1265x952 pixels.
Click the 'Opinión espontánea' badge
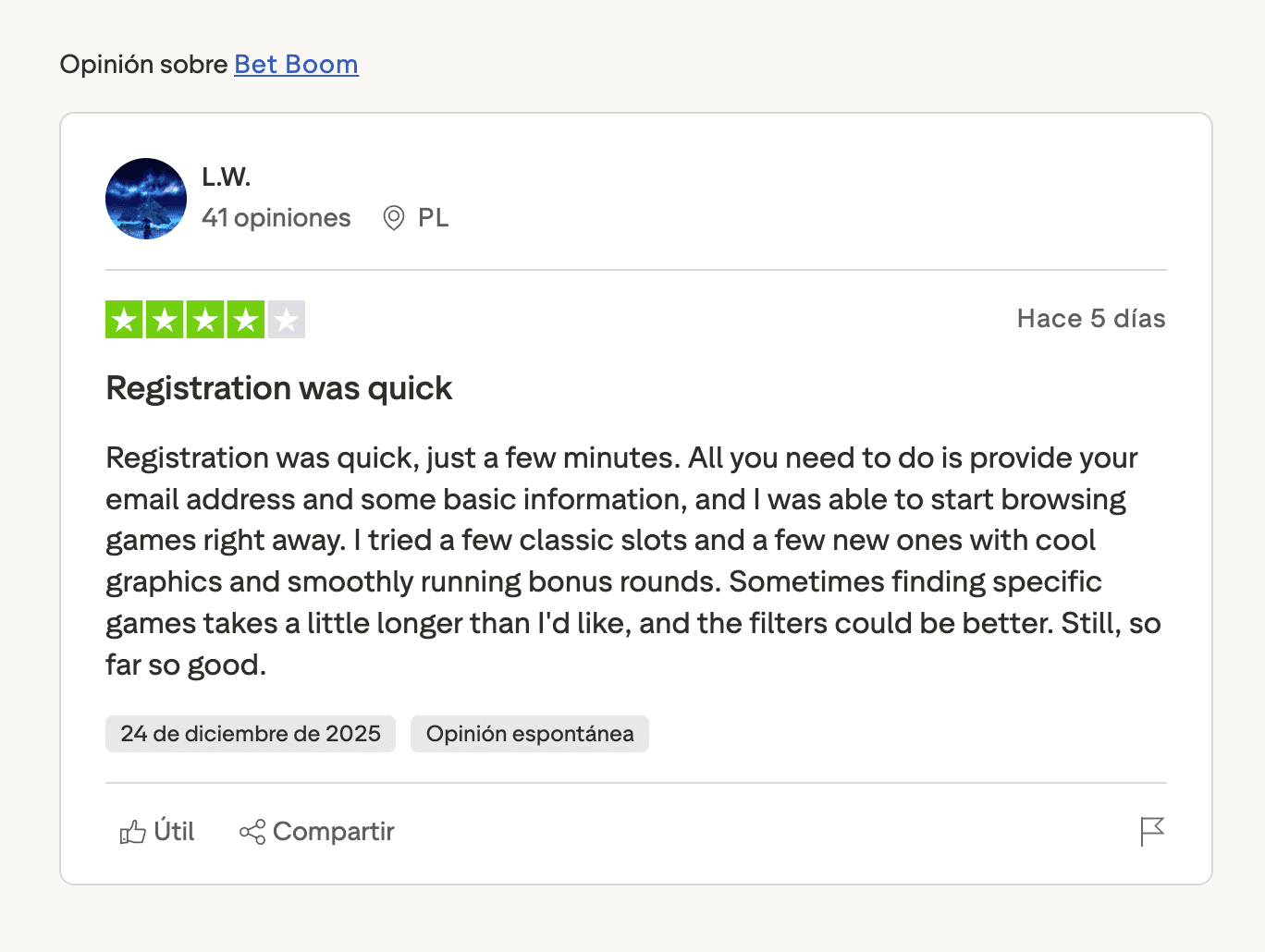(530, 734)
